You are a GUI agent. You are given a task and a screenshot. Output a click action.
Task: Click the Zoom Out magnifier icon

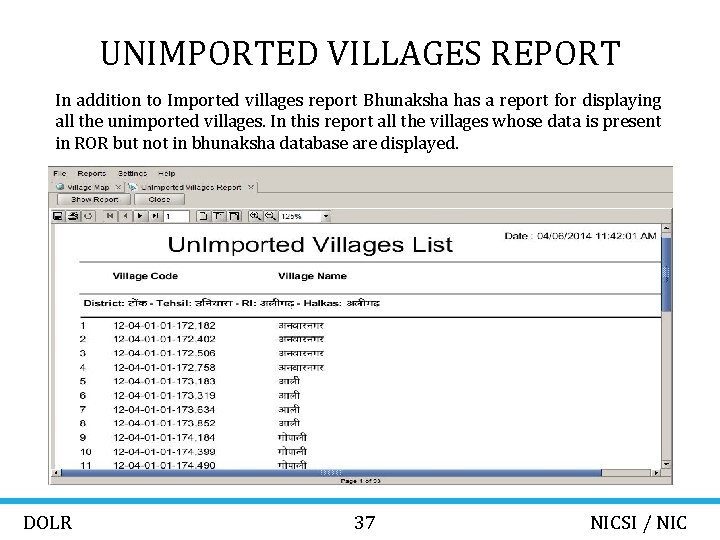[270, 216]
